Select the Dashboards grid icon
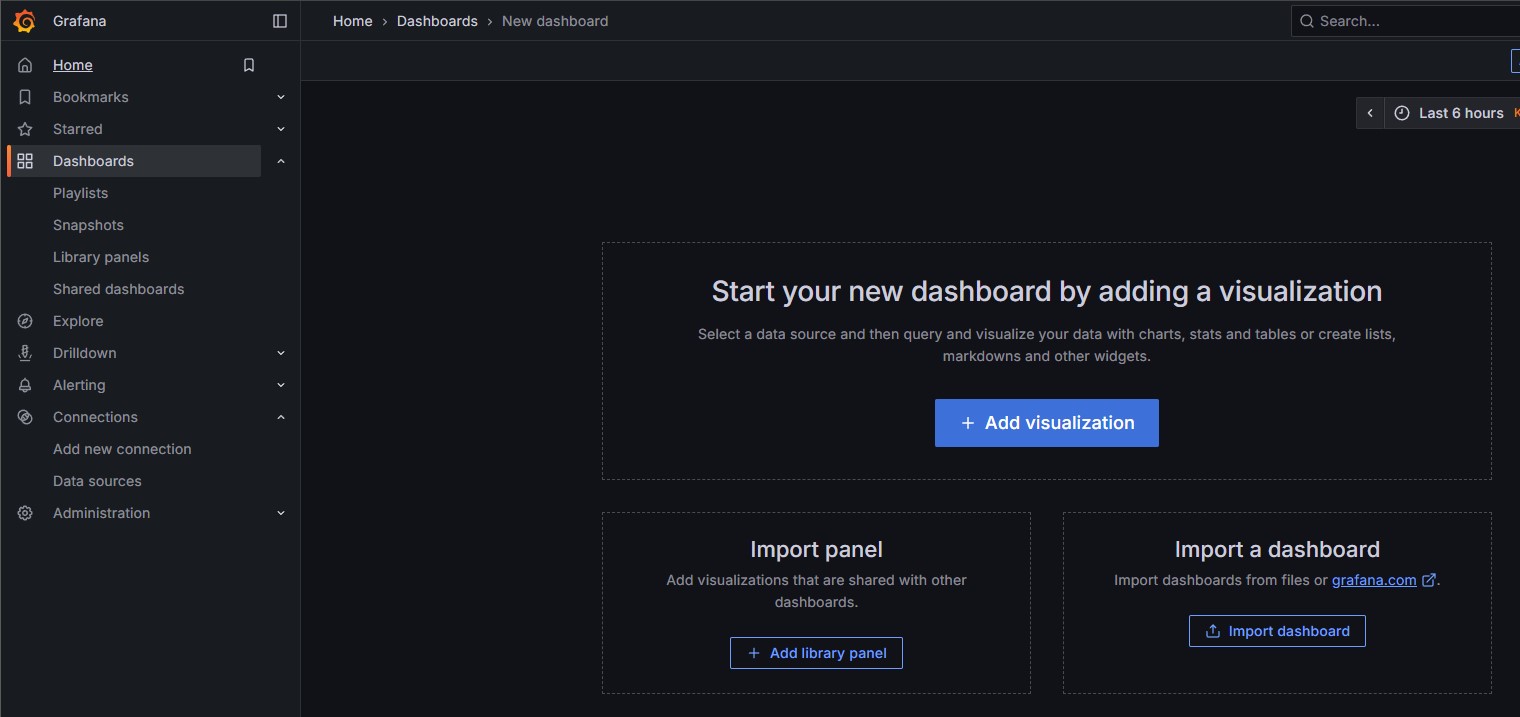This screenshot has height=717, width=1520. tap(24, 160)
